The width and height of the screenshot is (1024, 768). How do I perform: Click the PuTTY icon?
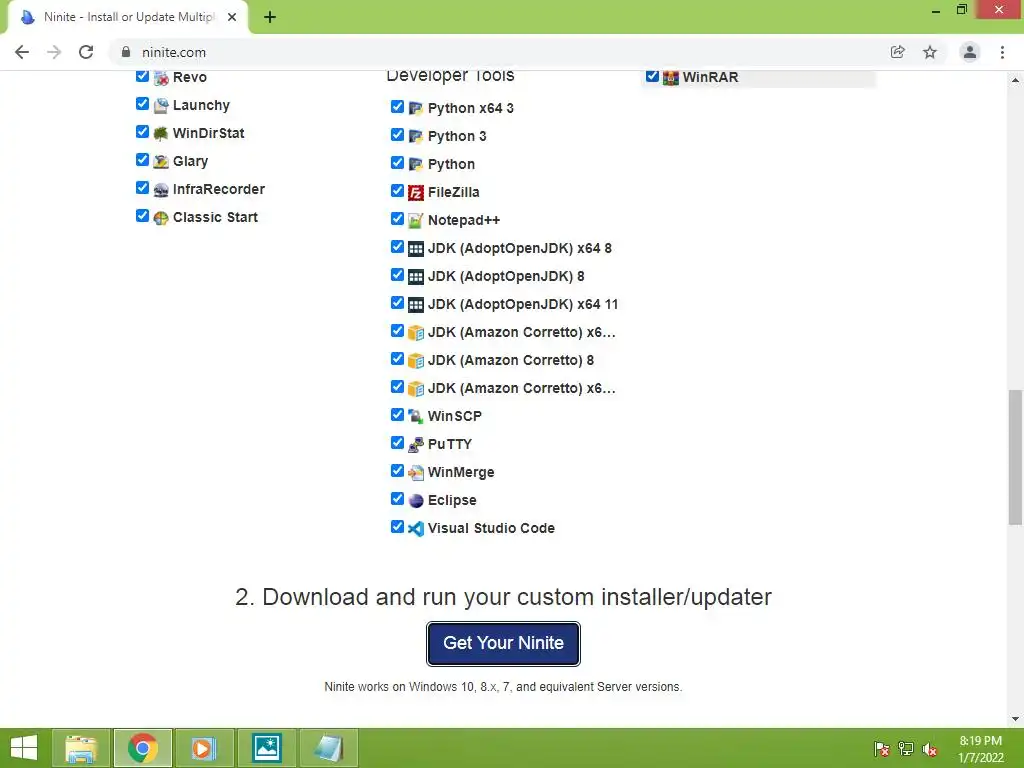(x=415, y=445)
